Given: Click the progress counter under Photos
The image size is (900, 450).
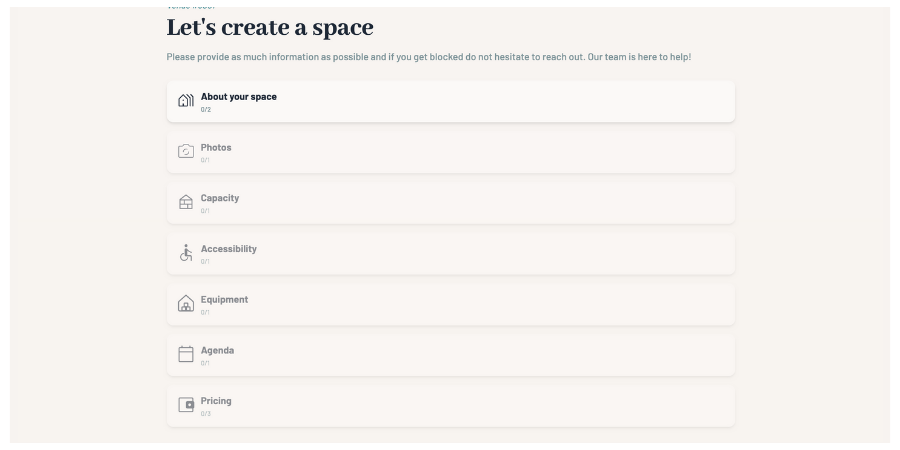Looking at the screenshot, I should point(205,160).
